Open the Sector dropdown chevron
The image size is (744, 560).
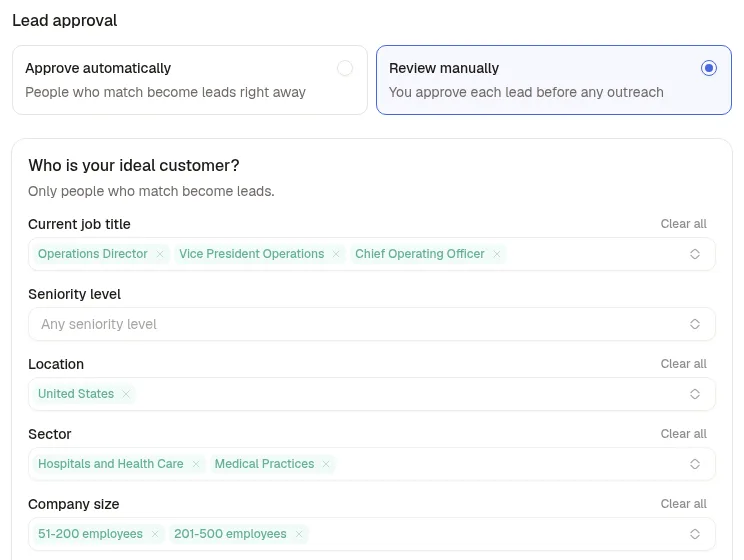tap(695, 464)
